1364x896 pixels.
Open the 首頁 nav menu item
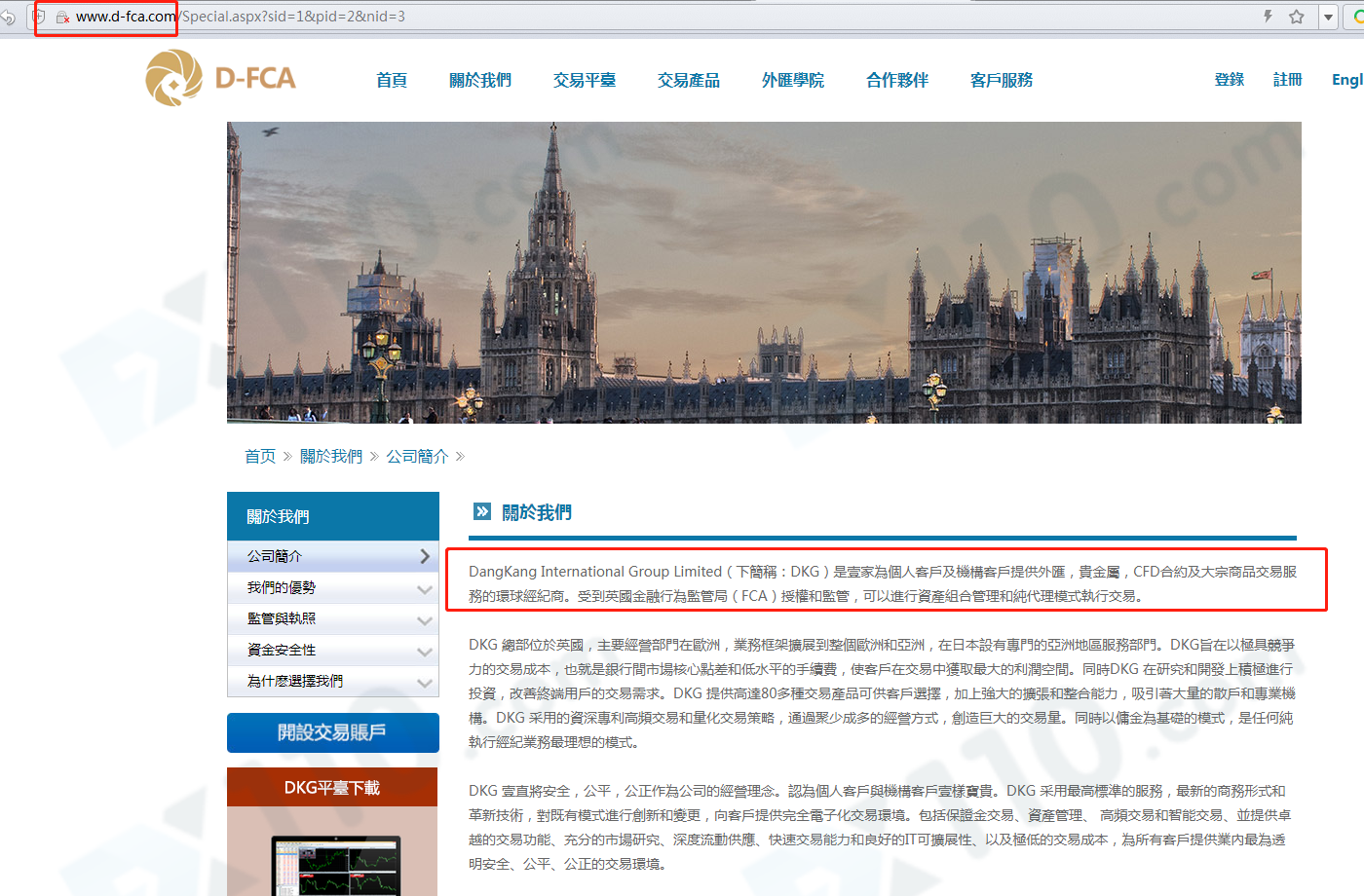tap(392, 80)
